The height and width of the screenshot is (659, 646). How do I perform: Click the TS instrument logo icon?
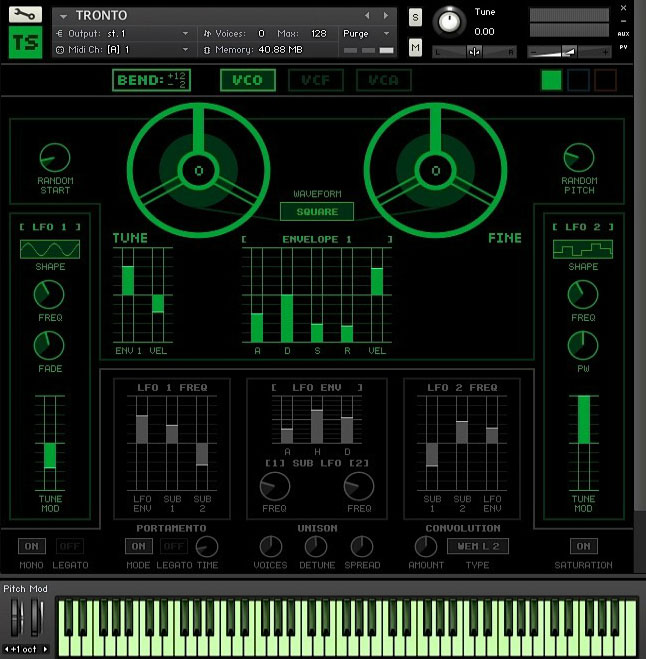[x=25, y=43]
